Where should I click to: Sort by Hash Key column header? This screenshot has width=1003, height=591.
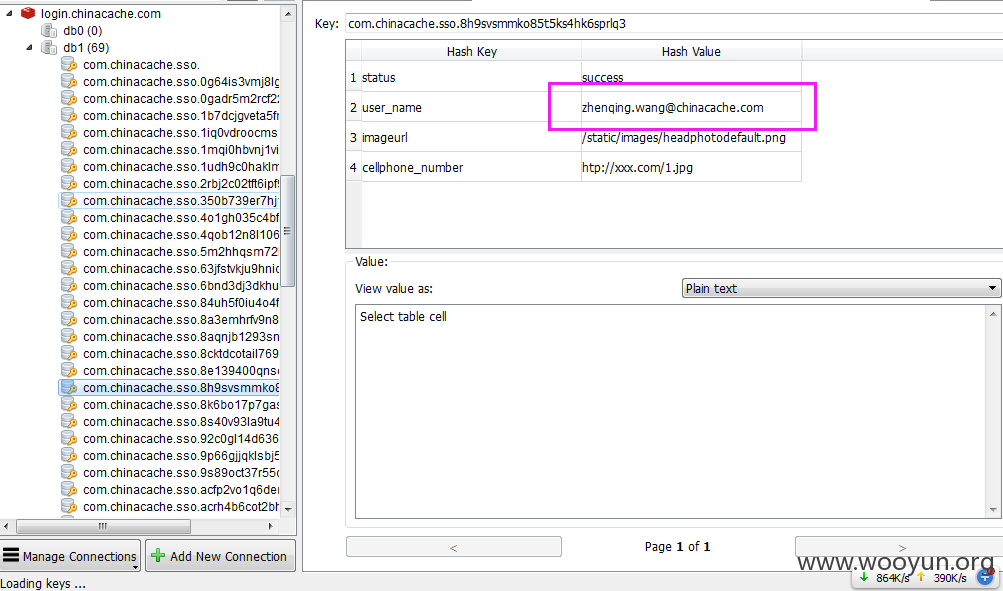[471, 51]
